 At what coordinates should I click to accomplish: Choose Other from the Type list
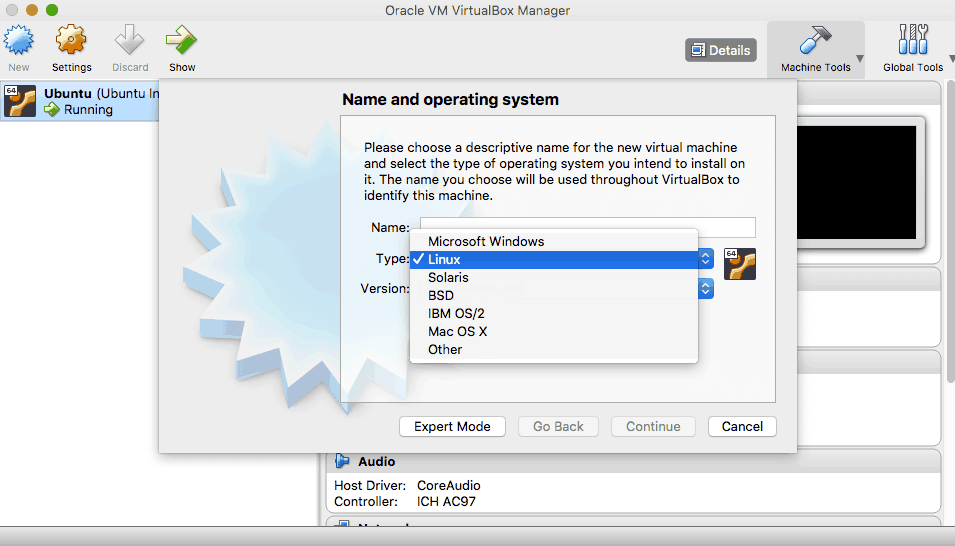[554, 350]
